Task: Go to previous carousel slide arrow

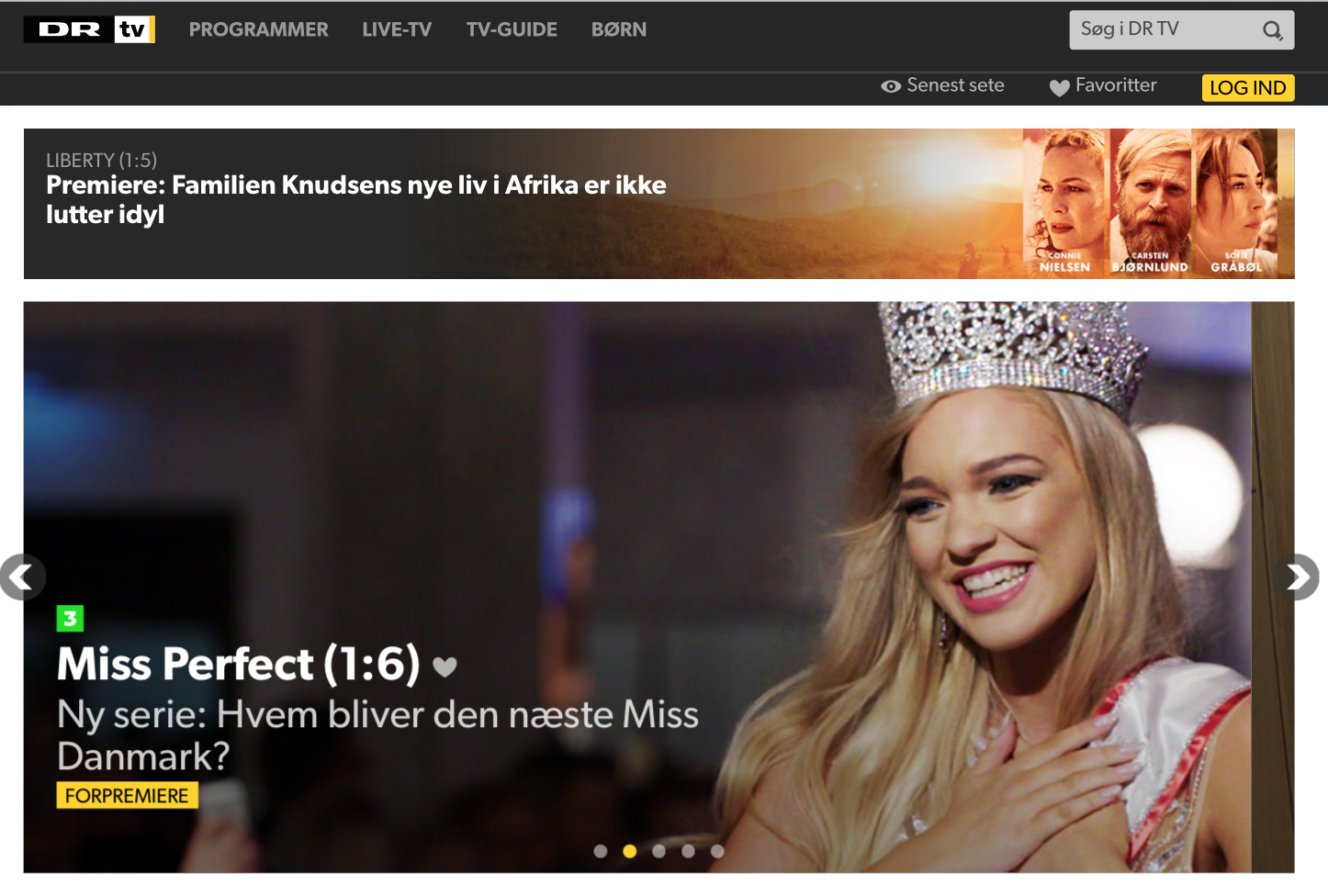Action: 22,577
